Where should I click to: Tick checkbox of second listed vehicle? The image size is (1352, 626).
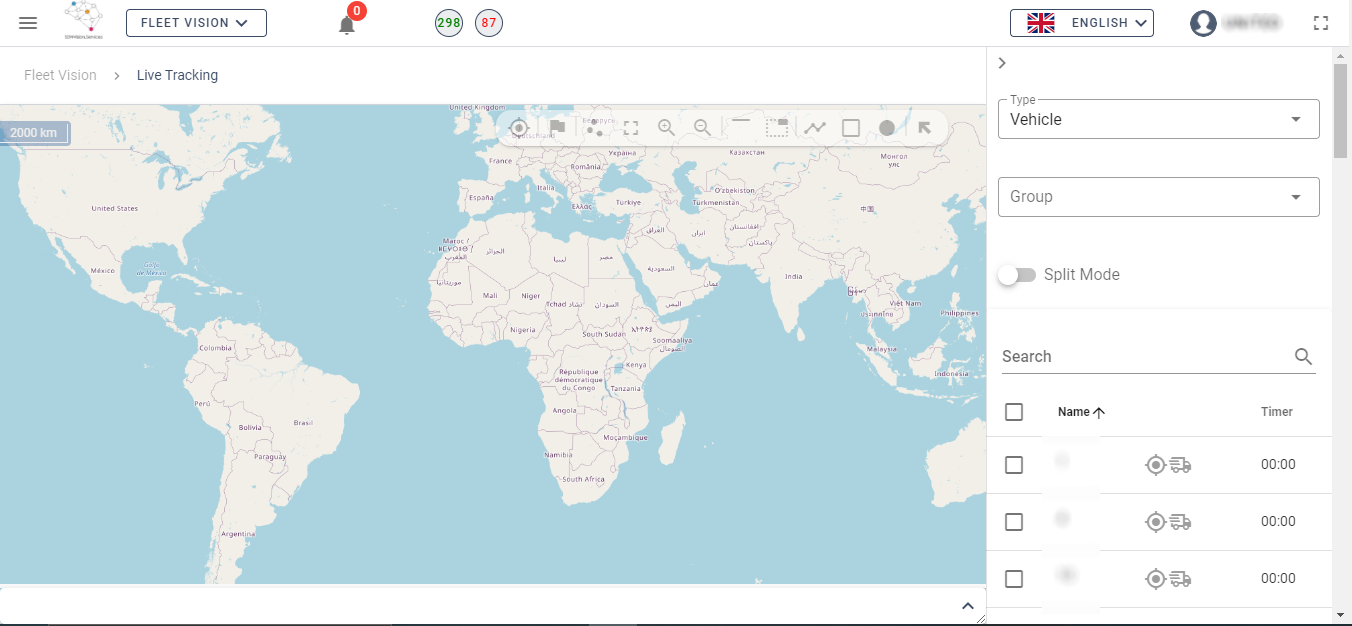(1014, 522)
